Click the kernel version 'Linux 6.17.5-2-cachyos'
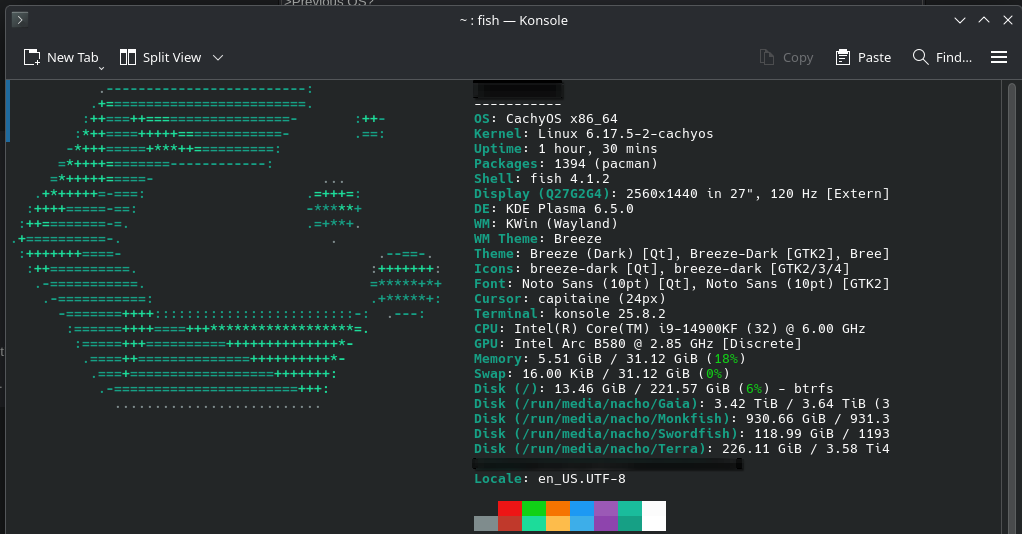The image size is (1022, 534). tap(626, 134)
